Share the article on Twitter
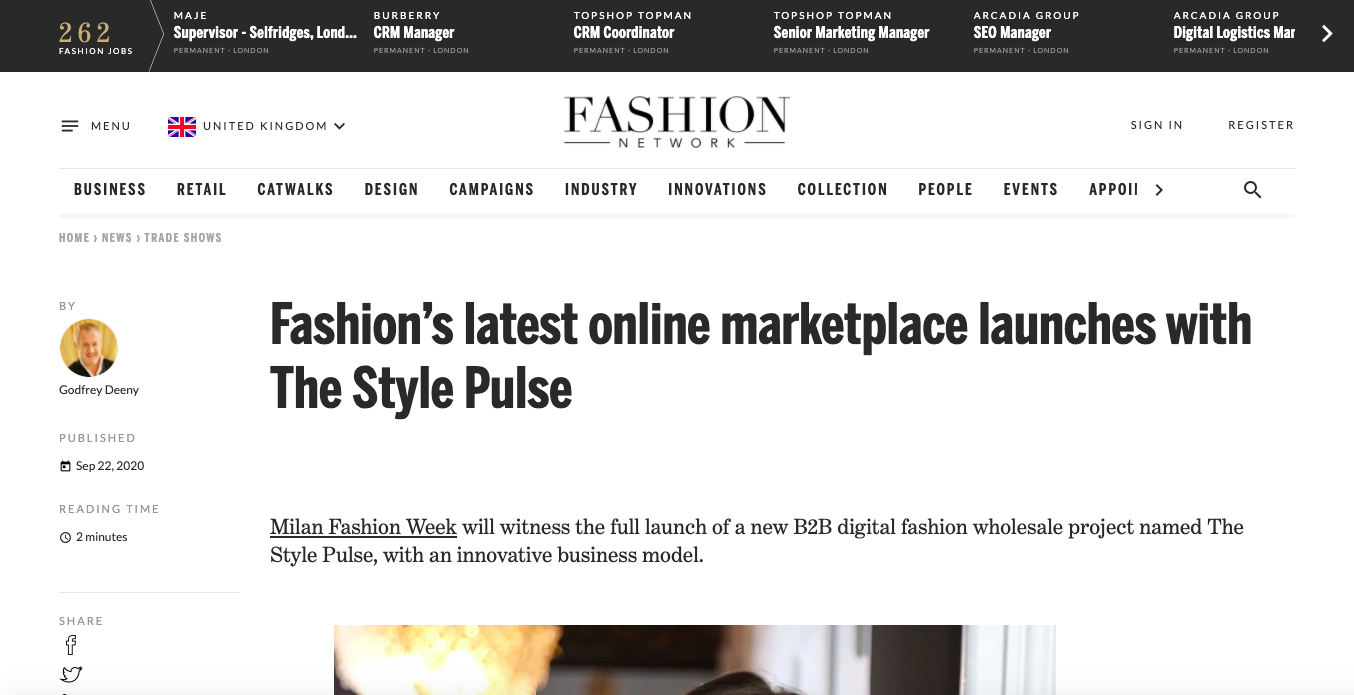 tap(71, 675)
